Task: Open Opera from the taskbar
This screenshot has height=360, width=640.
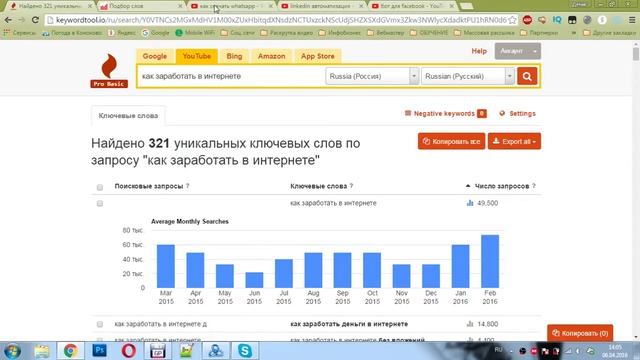Action: [x=129, y=351]
